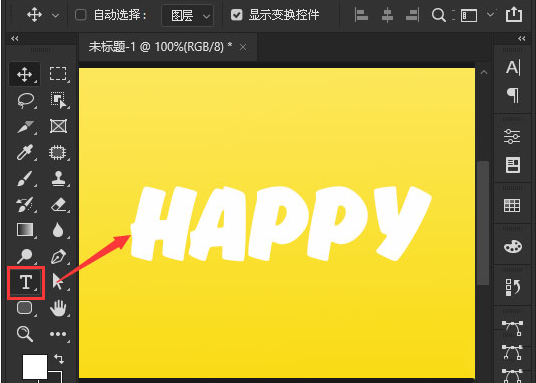
Task: Open the Properties panel icon
Action: point(512,166)
